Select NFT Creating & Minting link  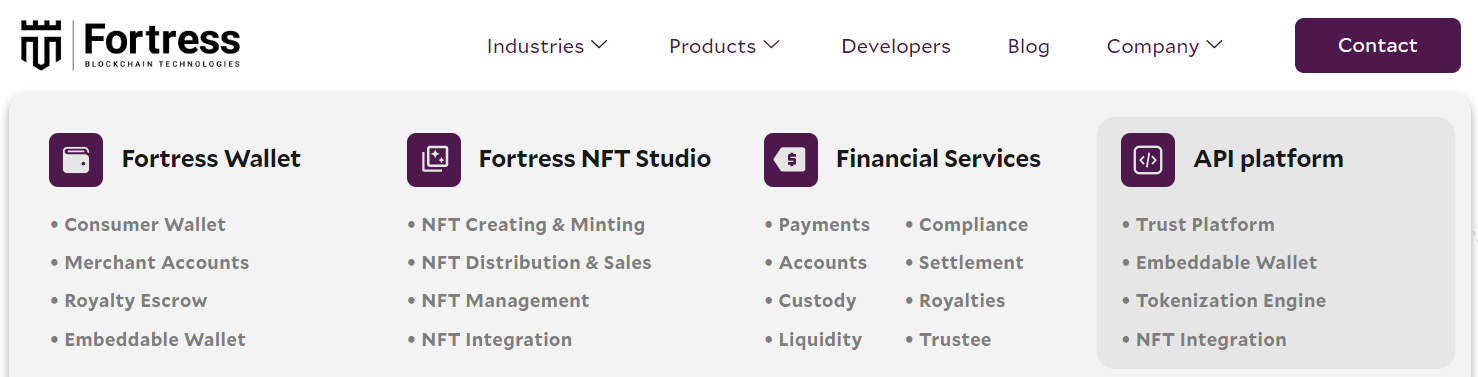tap(533, 225)
